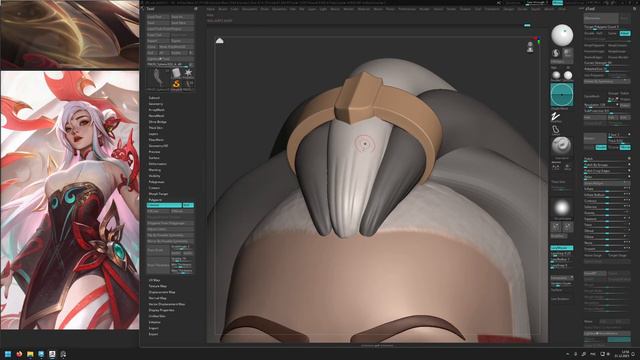The image size is (640, 360).
Task: Expand the Subtool section
Action: 154,98
